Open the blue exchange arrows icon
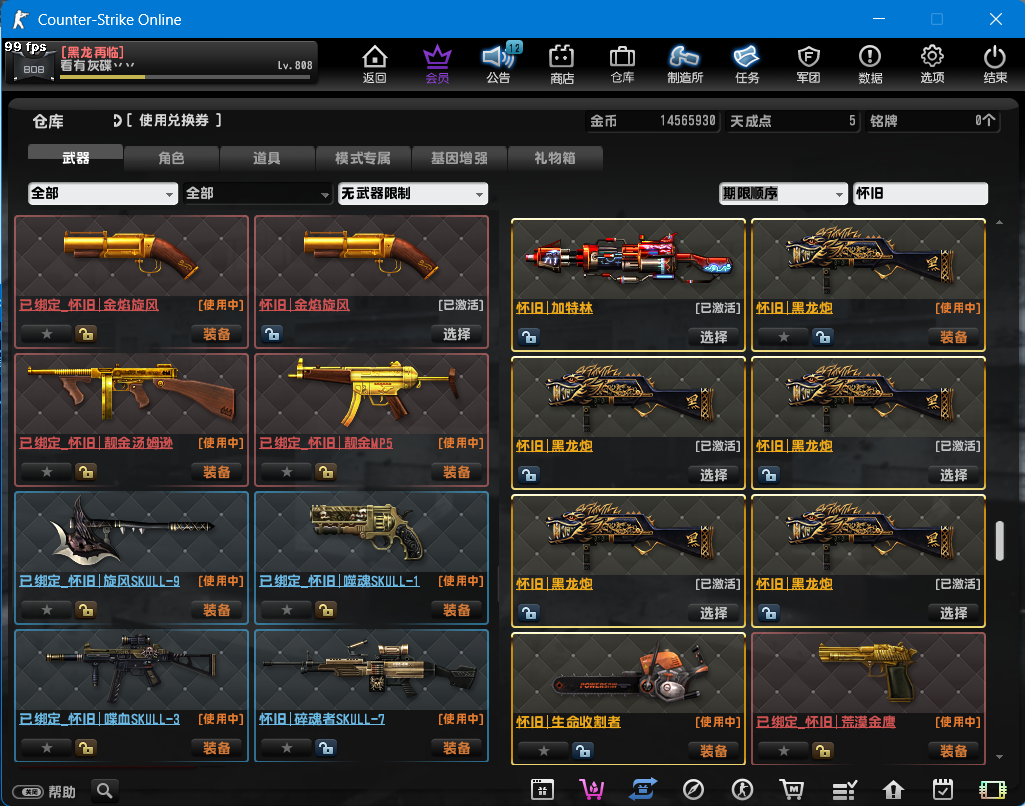 click(643, 790)
